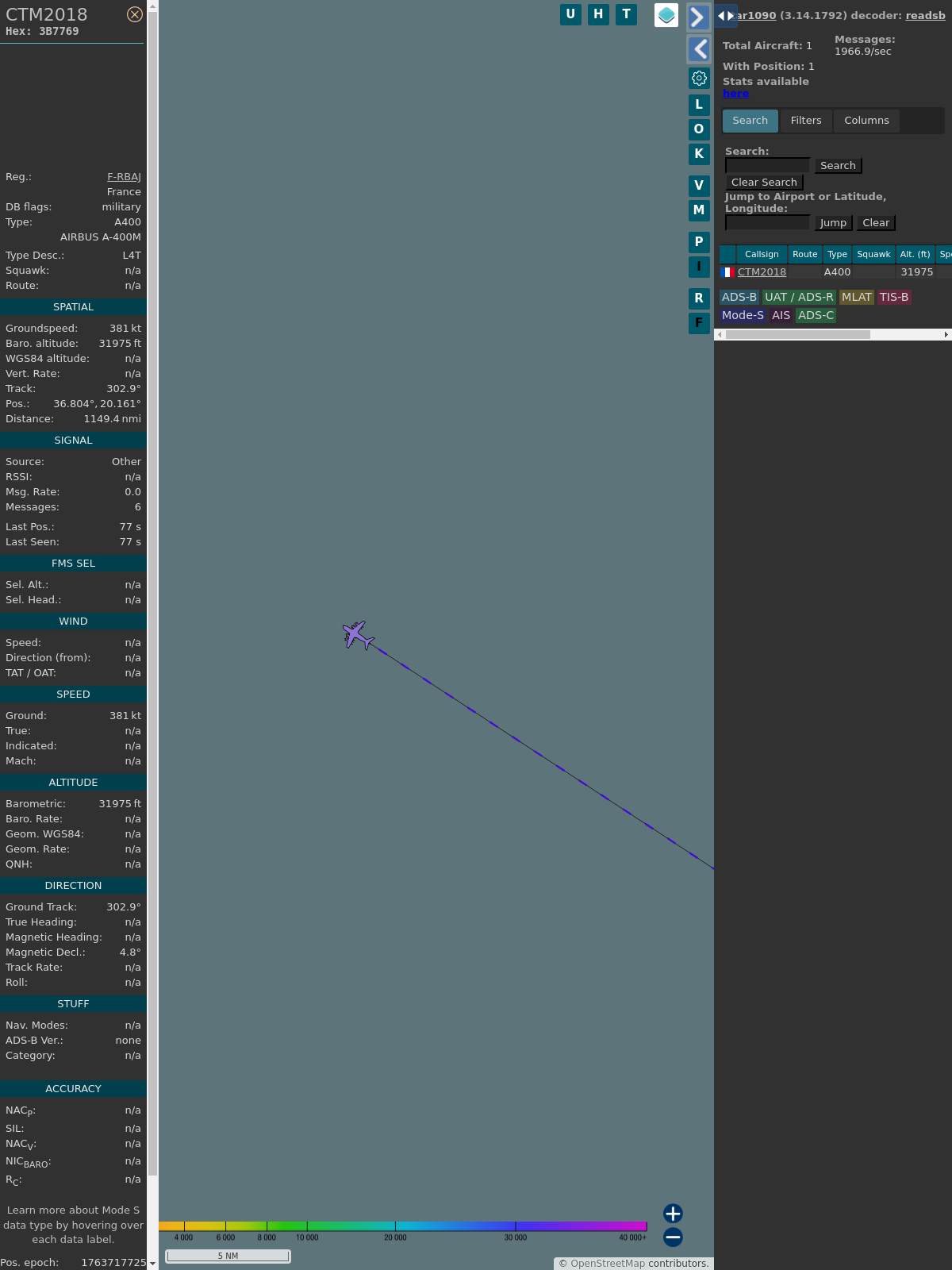Click the UAT / ADS-R legend
This screenshot has height=1270, width=952.
(x=799, y=297)
